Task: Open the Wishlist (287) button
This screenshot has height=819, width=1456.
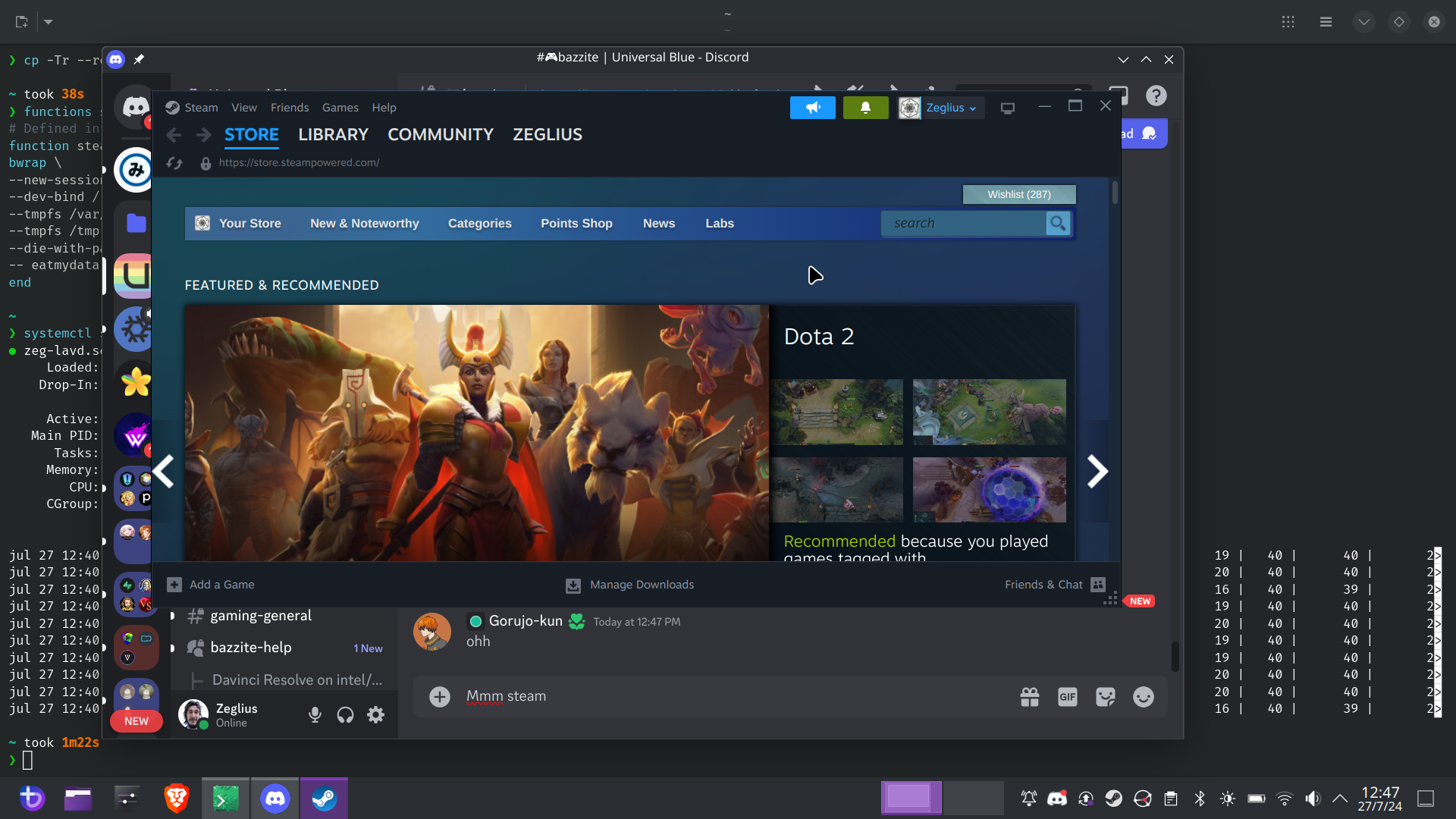Action: point(1018,195)
